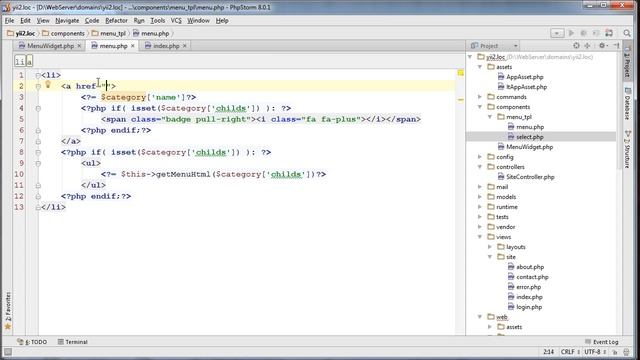Collapse the components folder

click(480, 107)
